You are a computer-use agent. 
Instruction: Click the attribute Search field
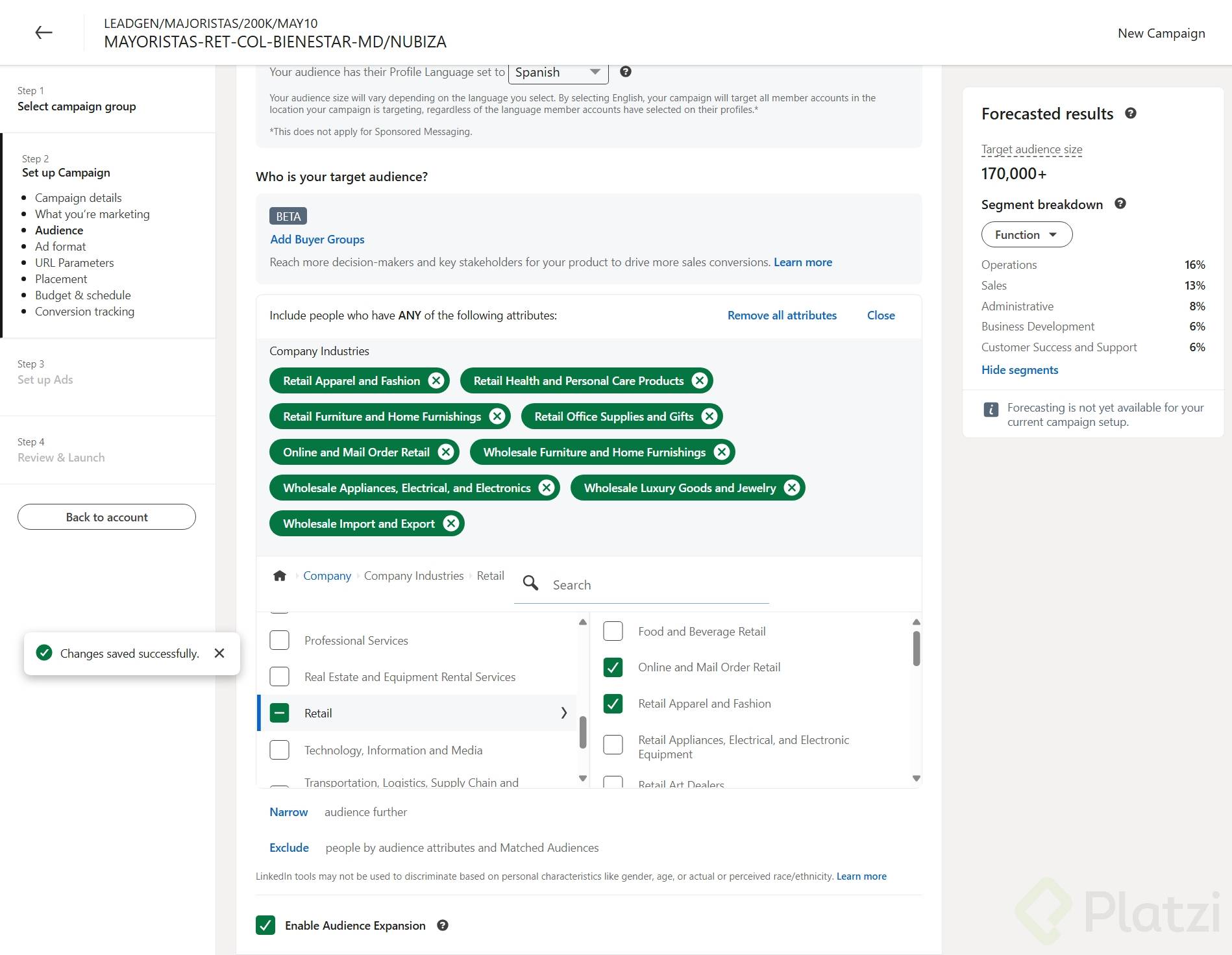[656, 585]
